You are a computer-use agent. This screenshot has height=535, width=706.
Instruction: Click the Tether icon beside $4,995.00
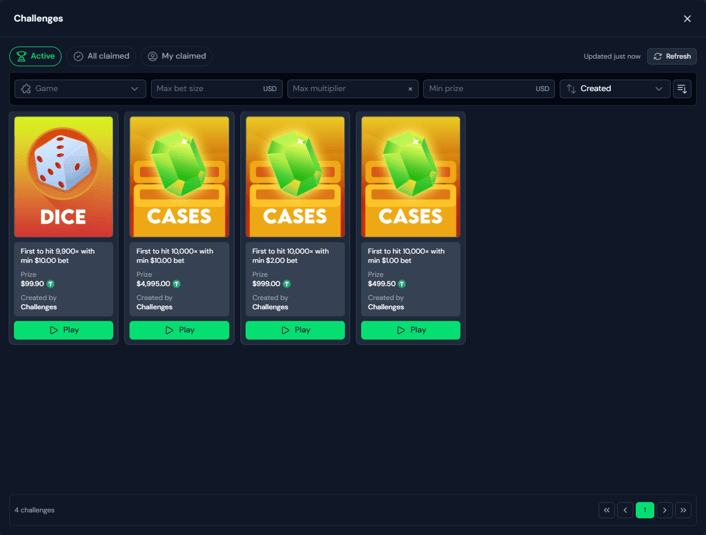click(x=176, y=284)
